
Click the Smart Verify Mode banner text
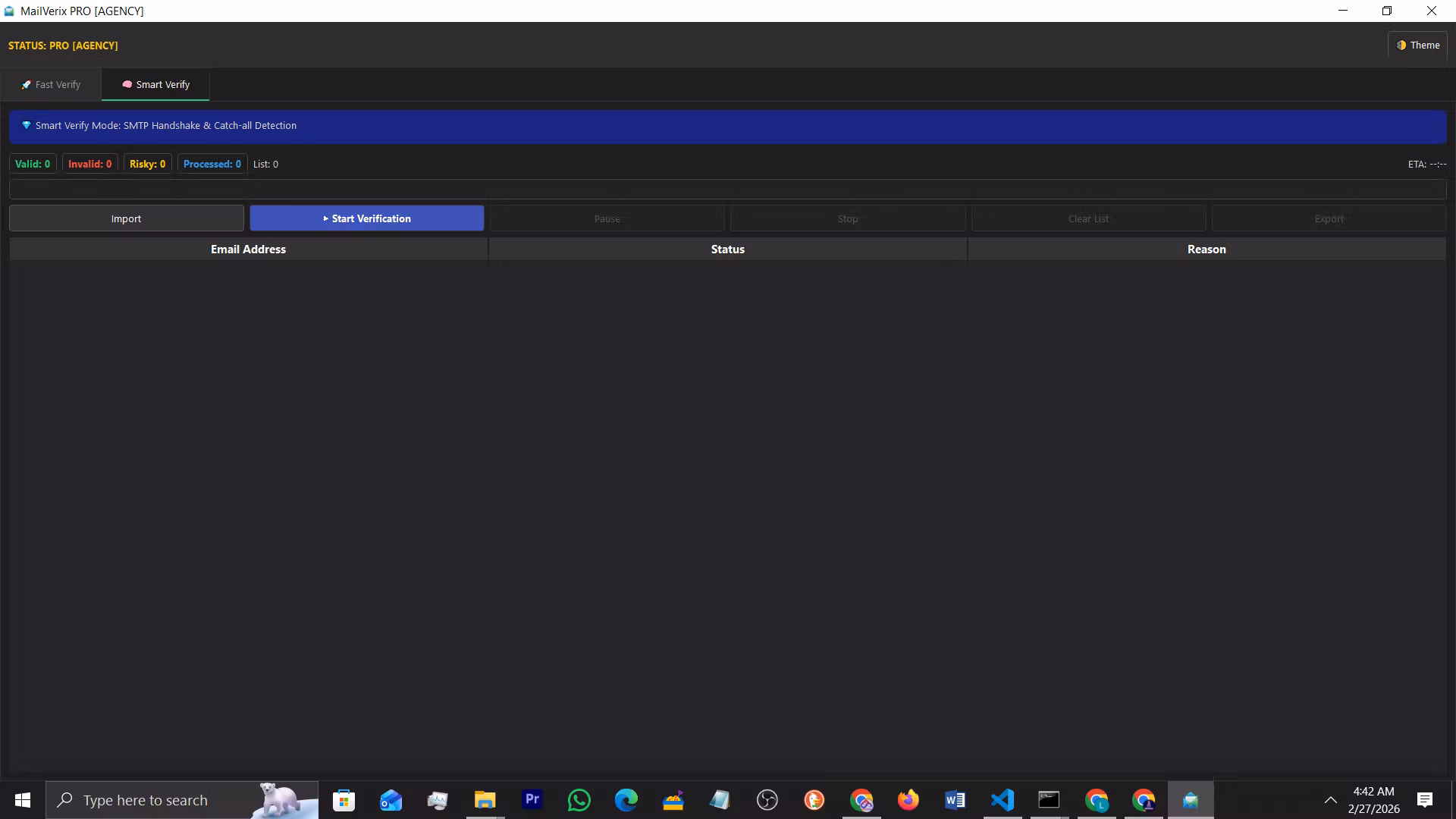click(x=166, y=126)
